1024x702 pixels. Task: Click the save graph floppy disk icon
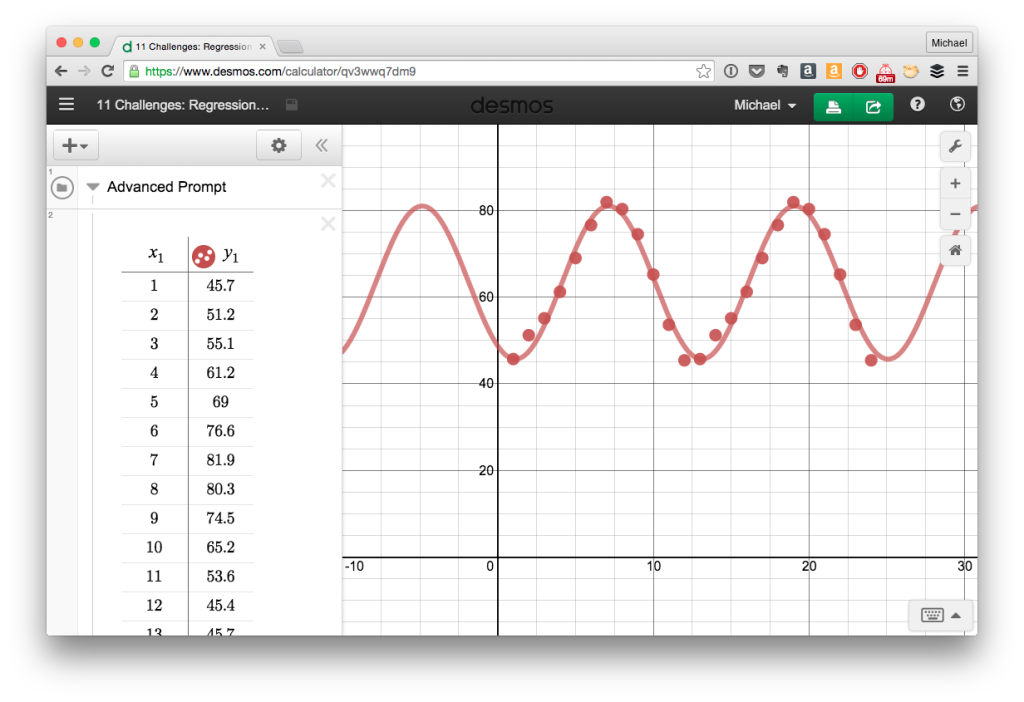pyautogui.click(x=291, y=105)
